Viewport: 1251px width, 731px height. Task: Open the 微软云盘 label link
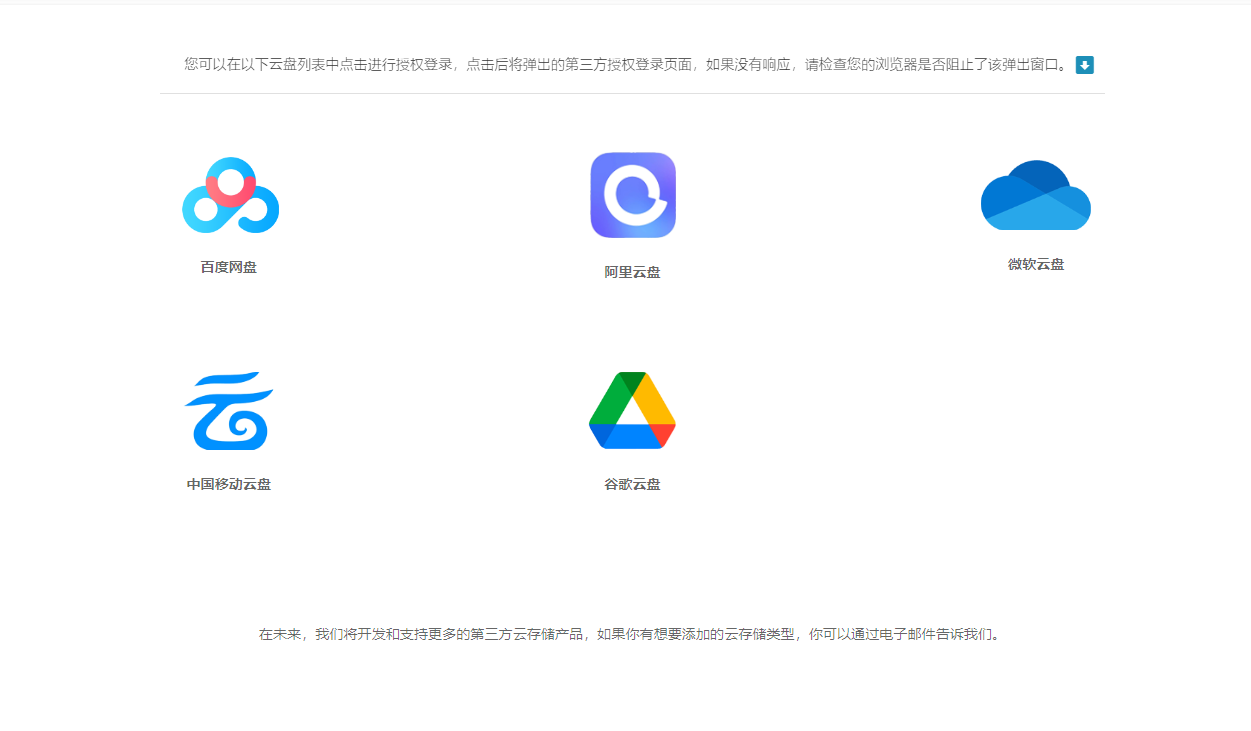(x=1036, y=264)
